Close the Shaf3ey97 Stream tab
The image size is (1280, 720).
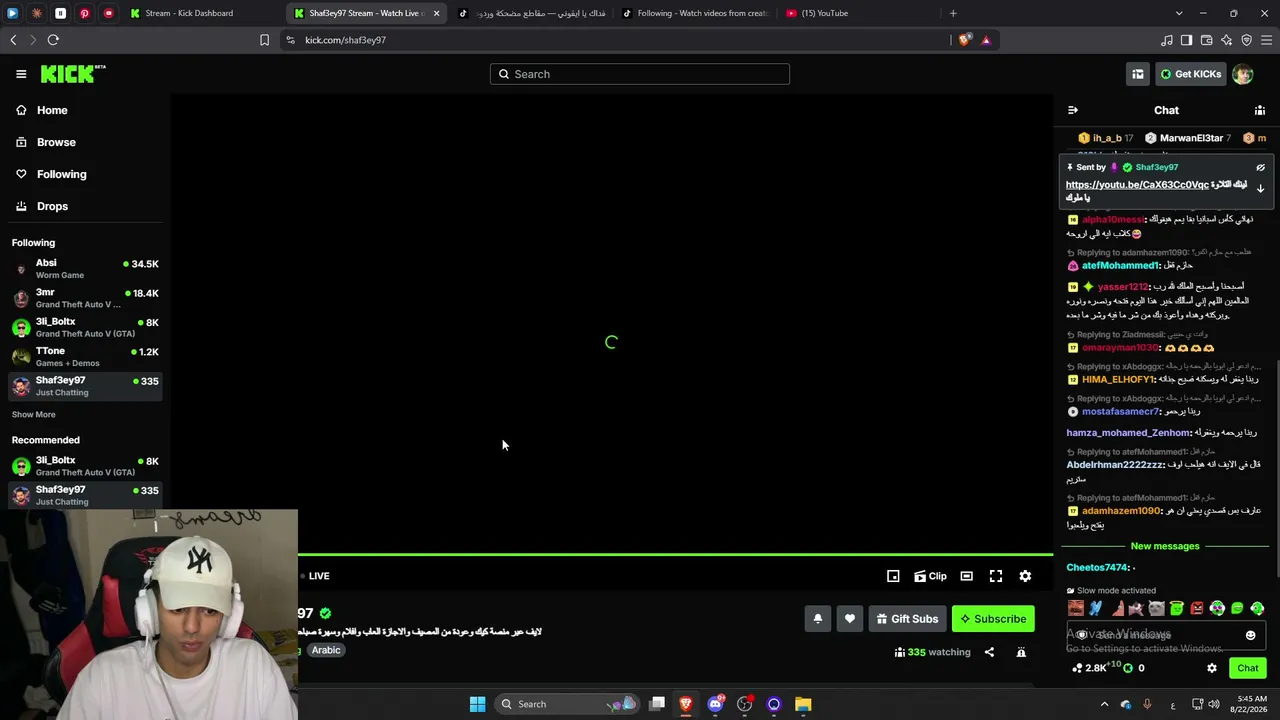[436, 13]
